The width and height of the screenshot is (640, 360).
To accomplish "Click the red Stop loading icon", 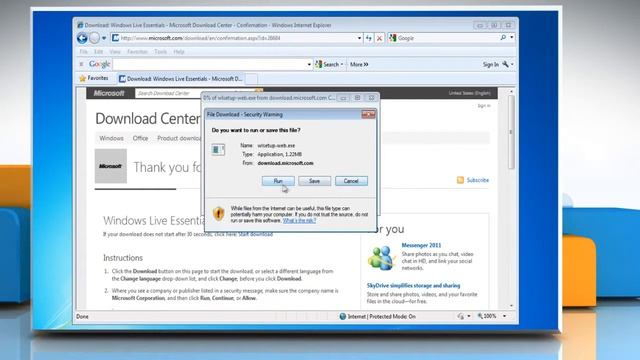I will click(x=380, y=38).
